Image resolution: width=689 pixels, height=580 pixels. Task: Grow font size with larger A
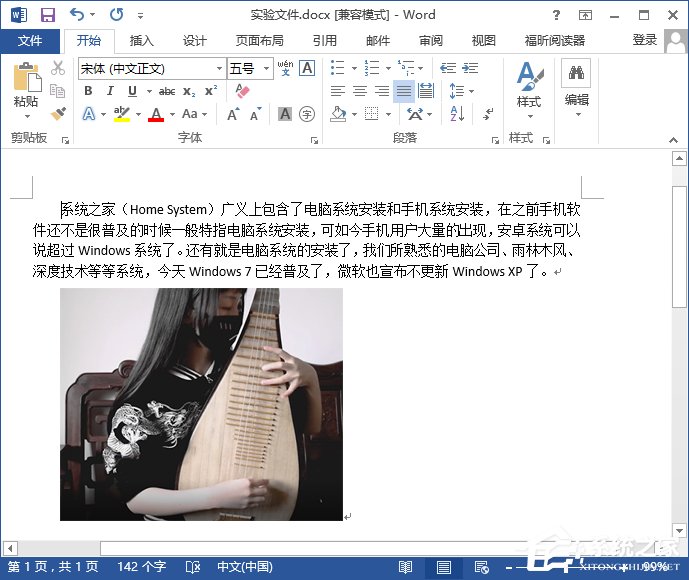click(x=233, y=114)
